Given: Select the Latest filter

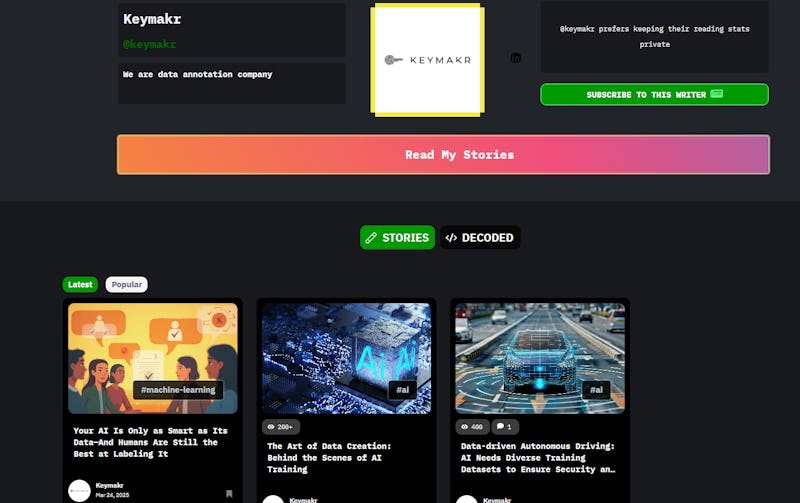Looking at the screenshot, I should pos(80,285).
